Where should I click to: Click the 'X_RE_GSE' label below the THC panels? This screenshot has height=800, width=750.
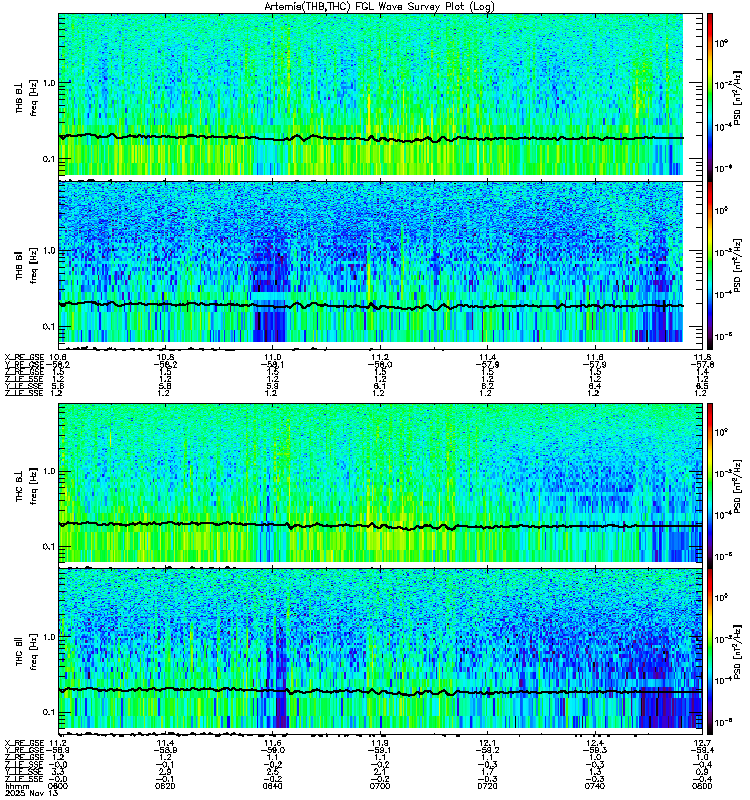[x=24, y=743]
